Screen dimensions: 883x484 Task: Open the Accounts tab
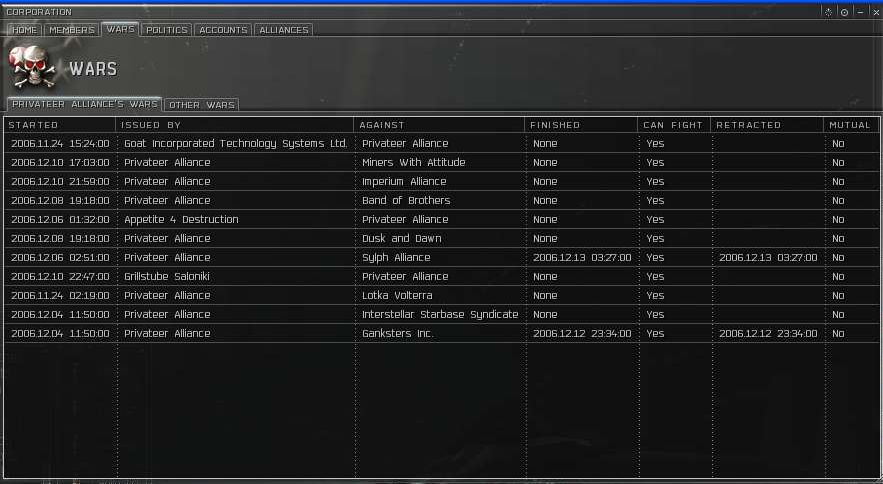223,30
